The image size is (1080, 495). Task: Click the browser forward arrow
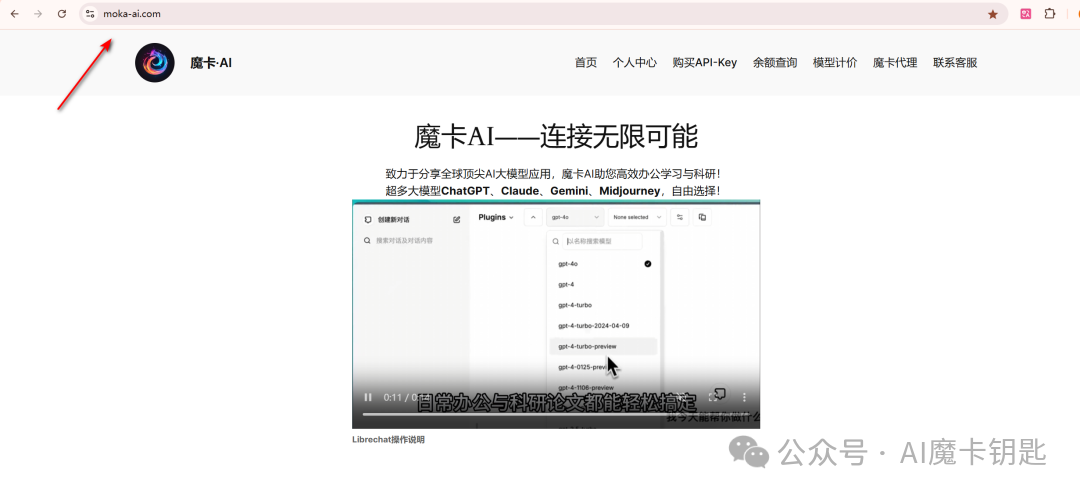click(38, 14)
